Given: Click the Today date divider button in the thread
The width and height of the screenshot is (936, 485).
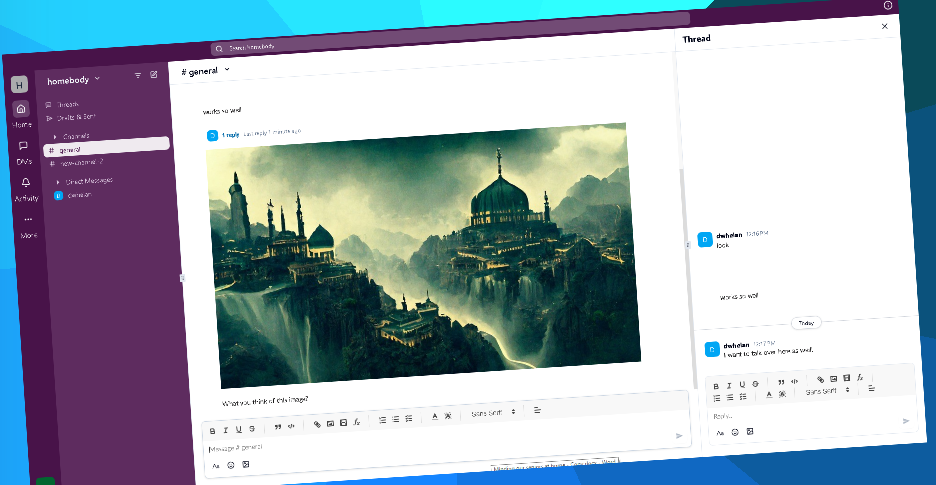Looking at the screenshot, I should [x=806, y=323].
